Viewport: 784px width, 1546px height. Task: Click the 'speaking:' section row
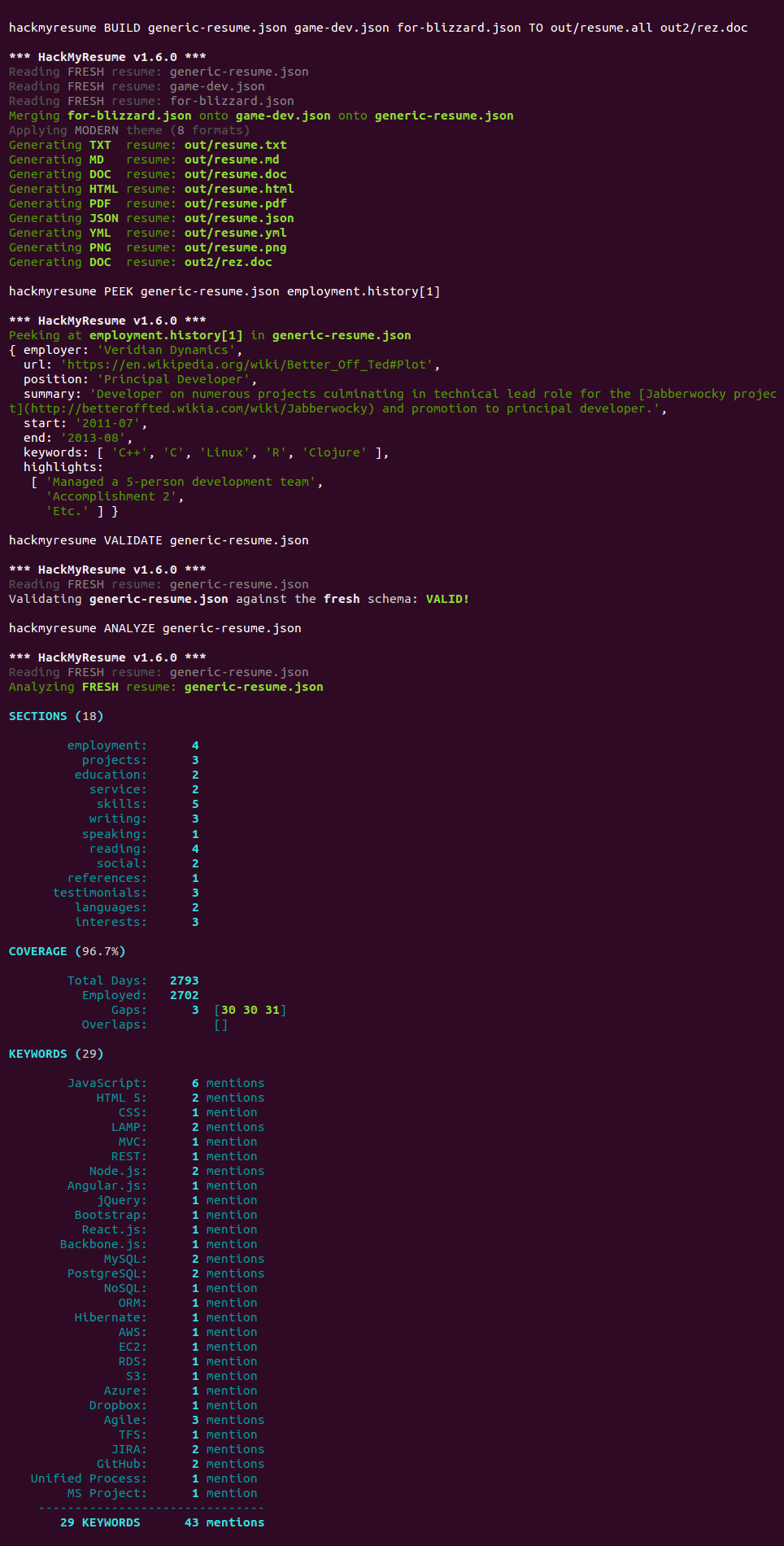(x=141, y=834)
